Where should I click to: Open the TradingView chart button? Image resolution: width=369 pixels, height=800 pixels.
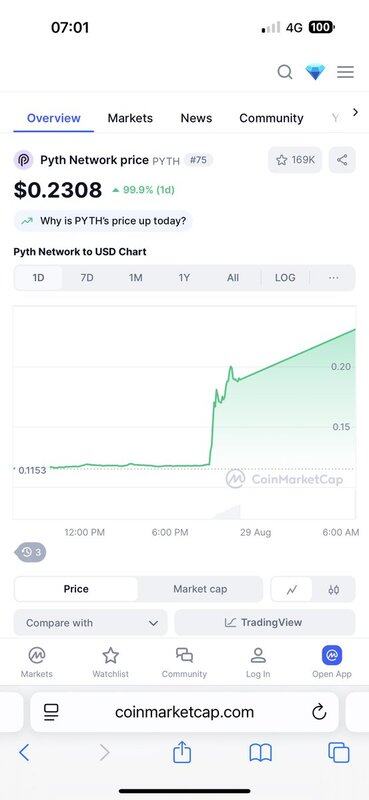click(264, 623)
